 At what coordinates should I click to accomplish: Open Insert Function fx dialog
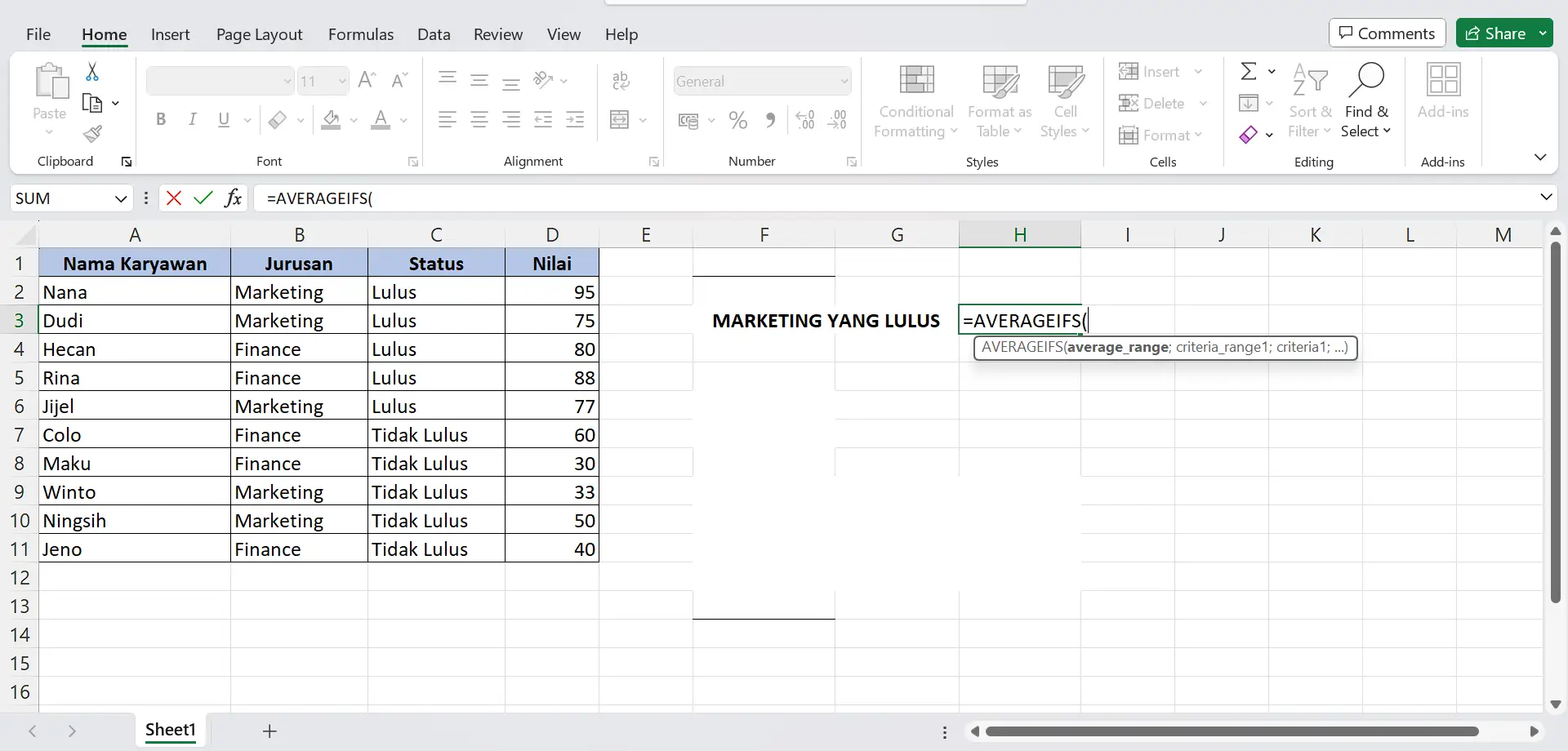click(x=234, y=198)
